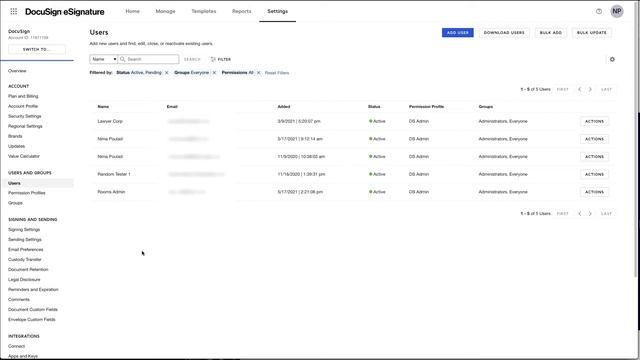The height and width of the screenshot is (360, 640).
Task: Click the Lawyer Corp user name
Action: pos(110,121)
